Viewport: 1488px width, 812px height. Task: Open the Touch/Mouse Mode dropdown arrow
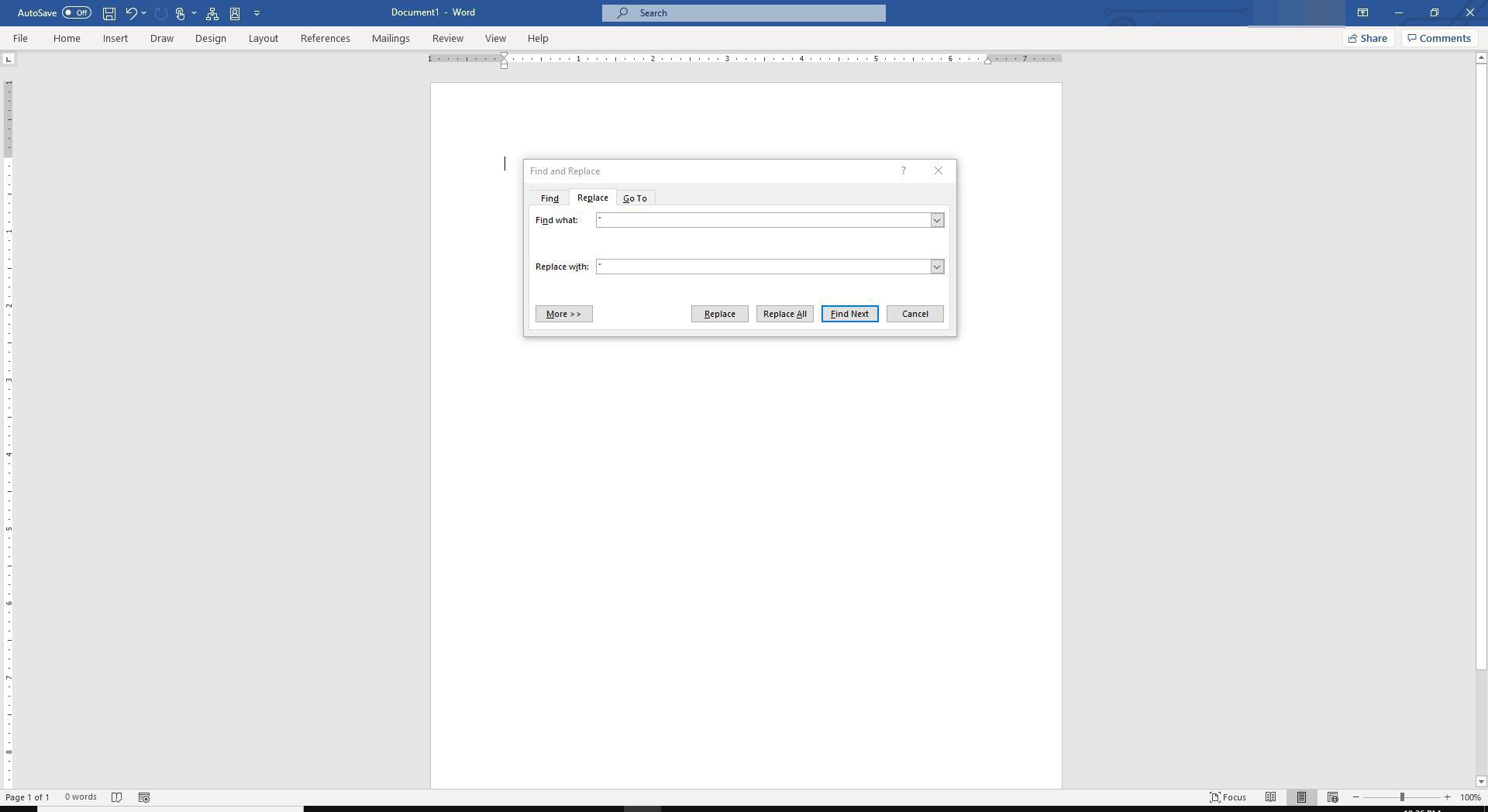pyautogui.click(x=194, y=13)
